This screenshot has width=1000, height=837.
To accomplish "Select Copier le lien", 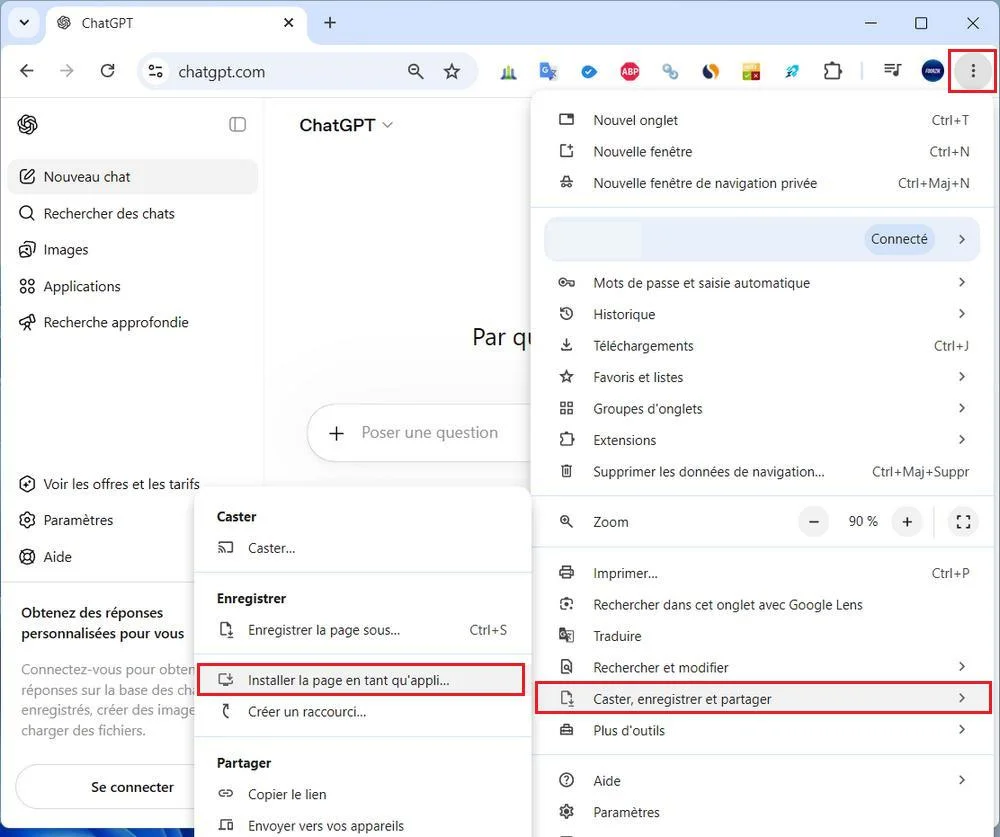I will (x=362, y=794).
